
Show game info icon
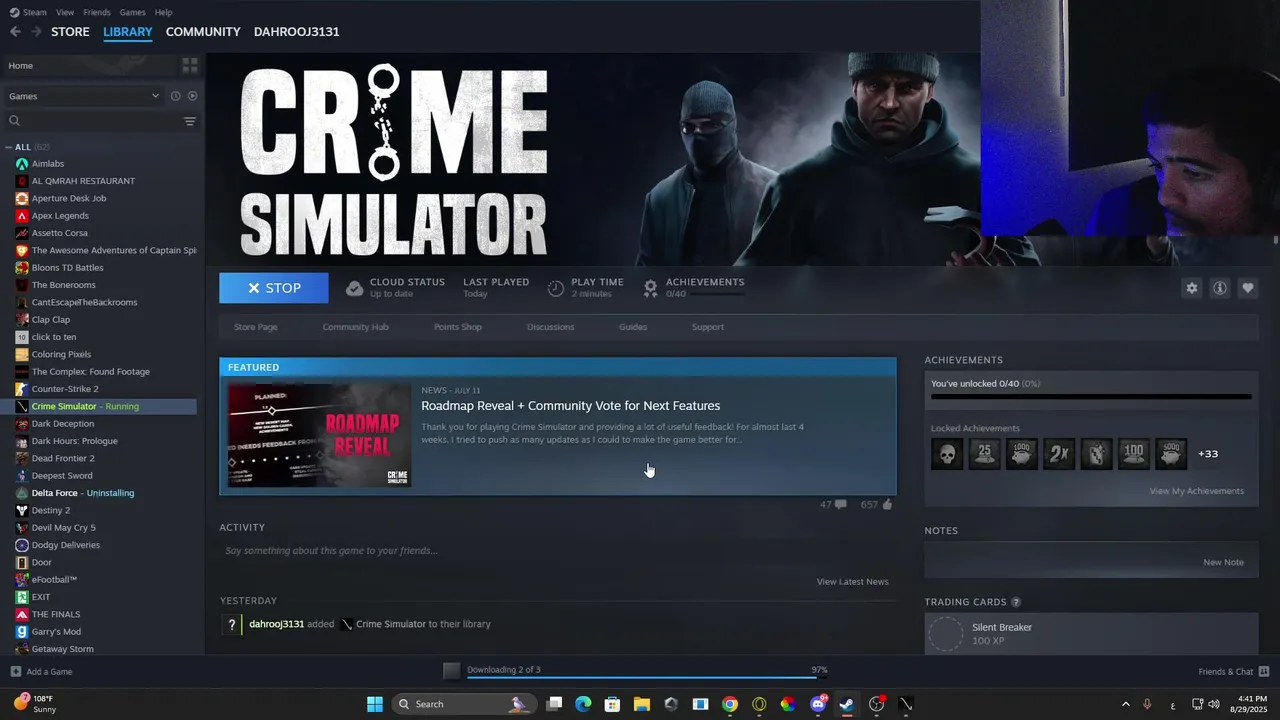click(x=1219, y=288)
